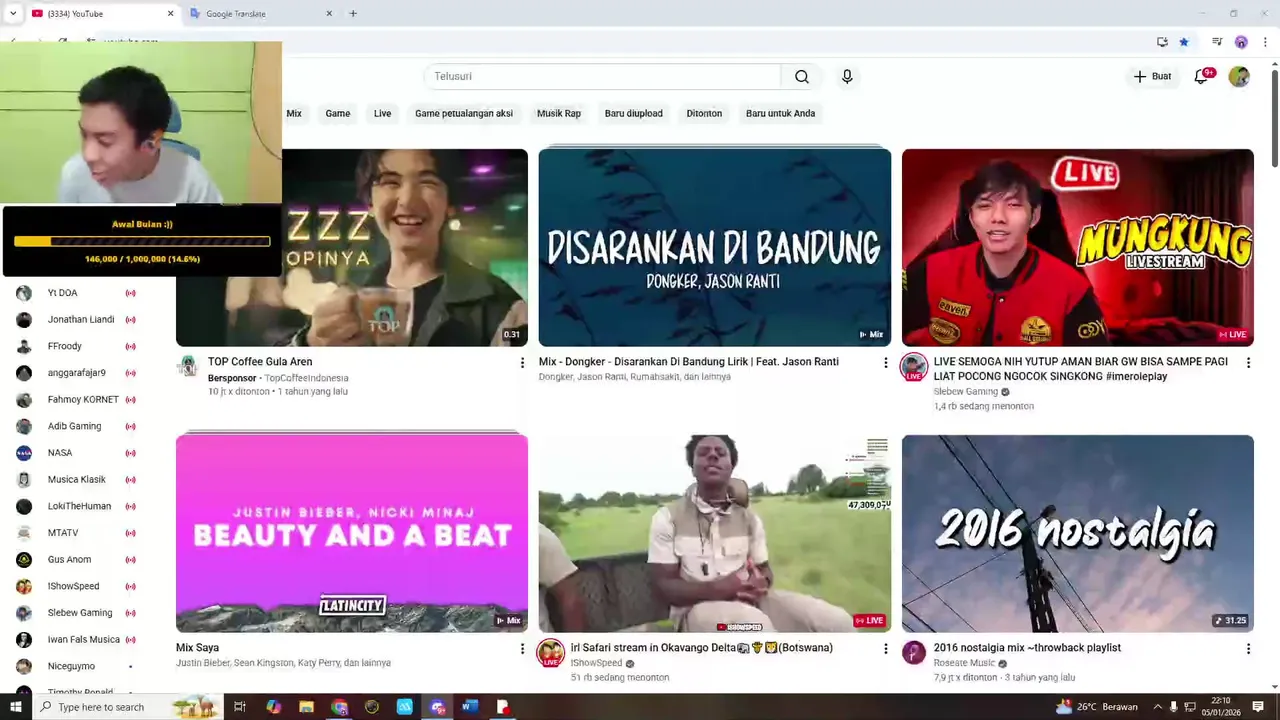
Task: Open a new browser tab
Action: tap(353, 14)
